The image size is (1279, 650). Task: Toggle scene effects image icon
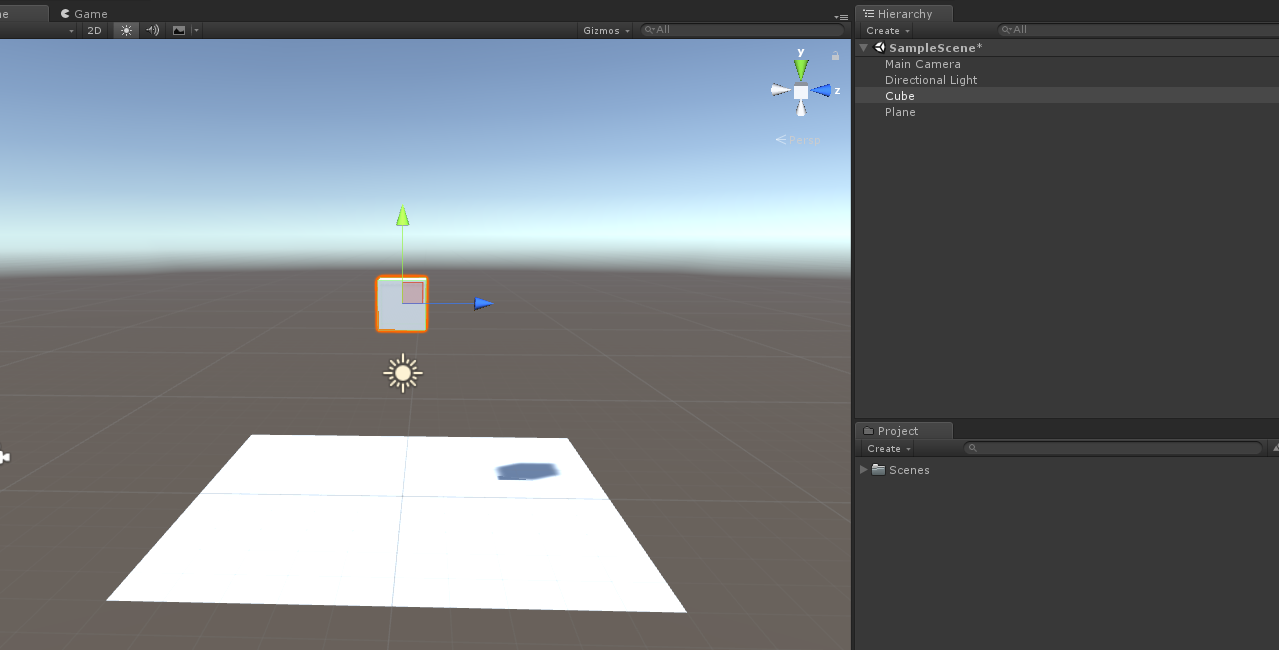pos(179,30)
